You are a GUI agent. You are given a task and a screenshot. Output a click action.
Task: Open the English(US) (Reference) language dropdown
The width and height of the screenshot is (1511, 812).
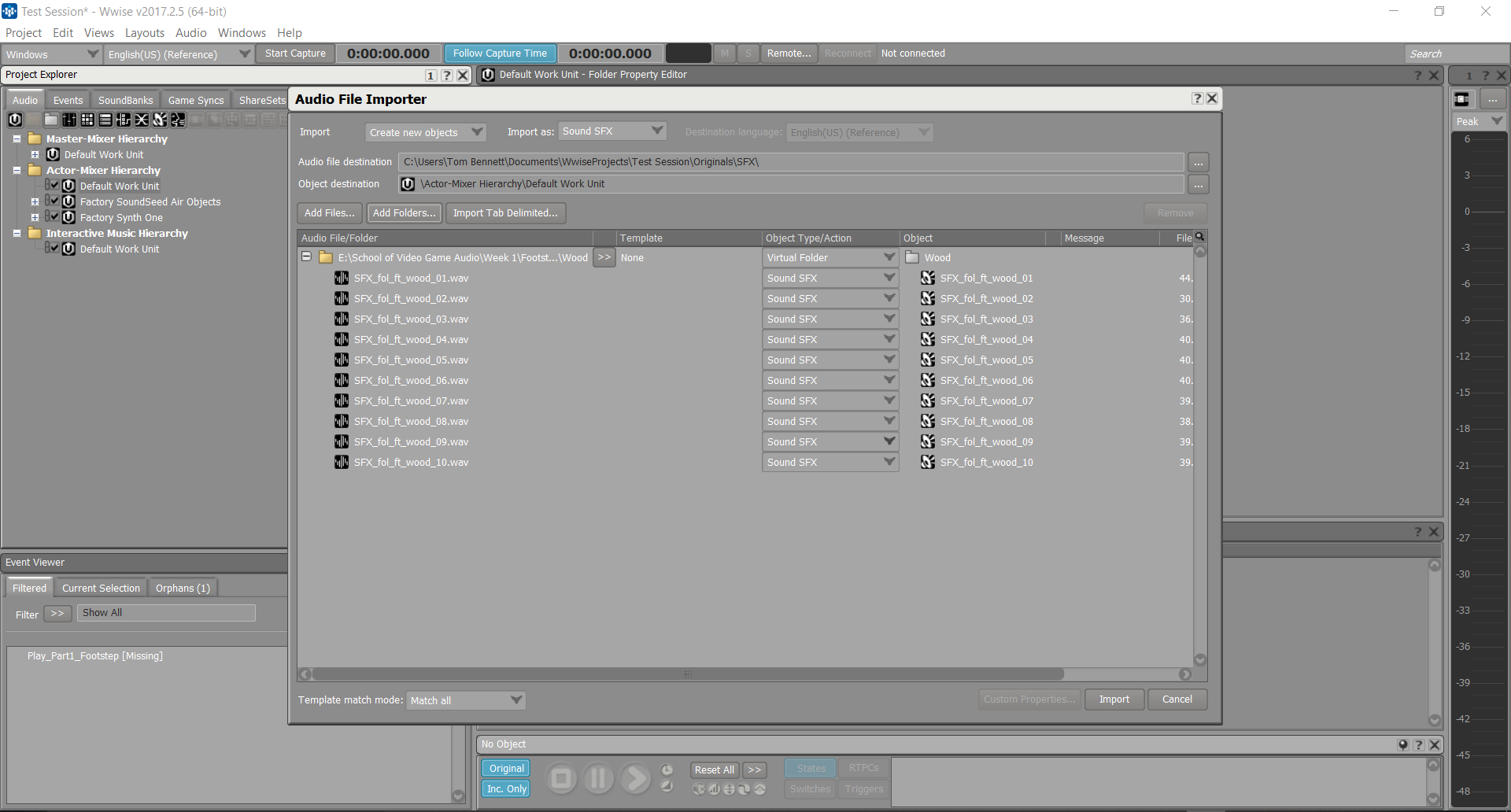(x=179, y=54)
